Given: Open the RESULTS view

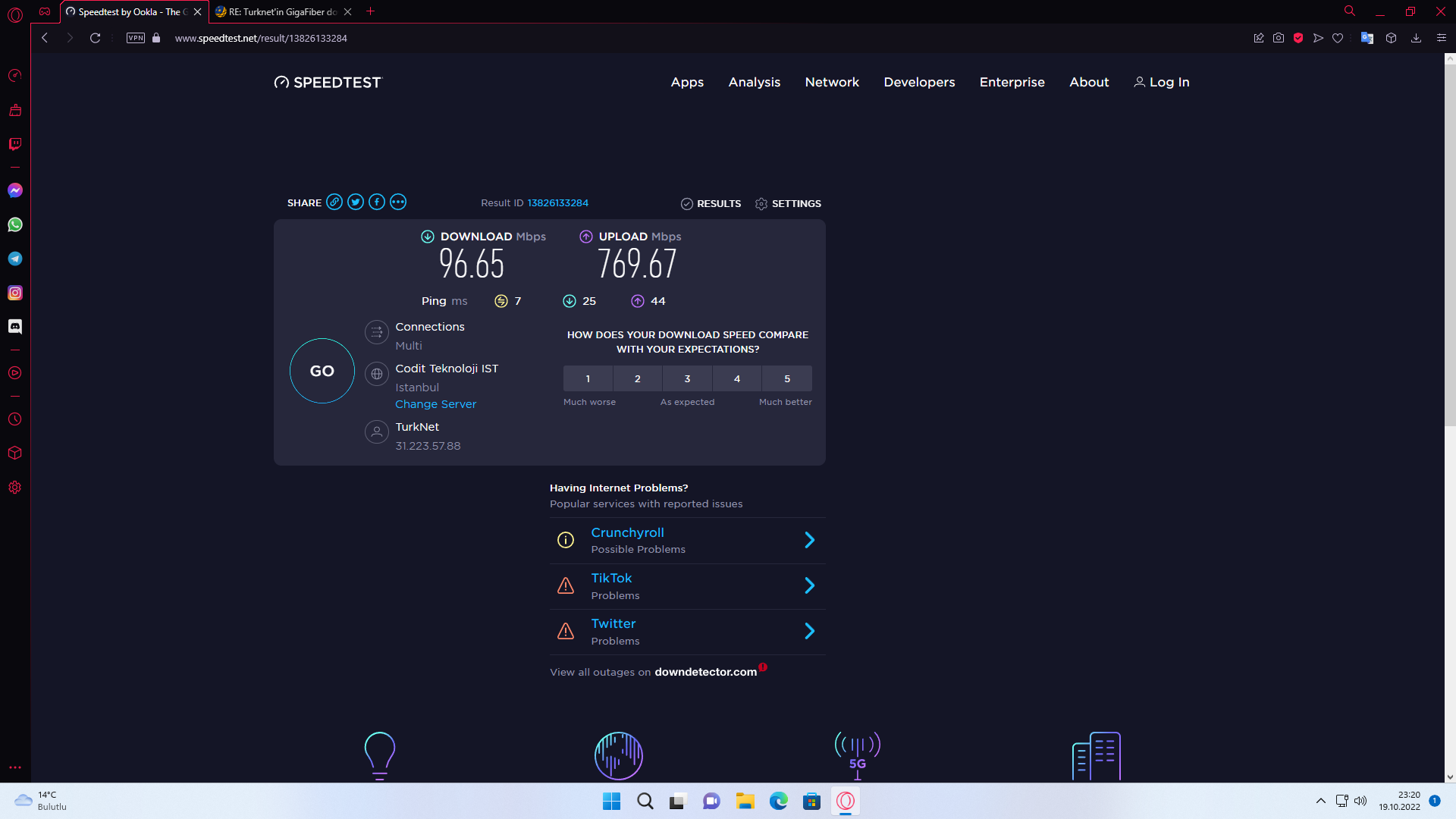Looking at the screenshot, I should 711,203.
